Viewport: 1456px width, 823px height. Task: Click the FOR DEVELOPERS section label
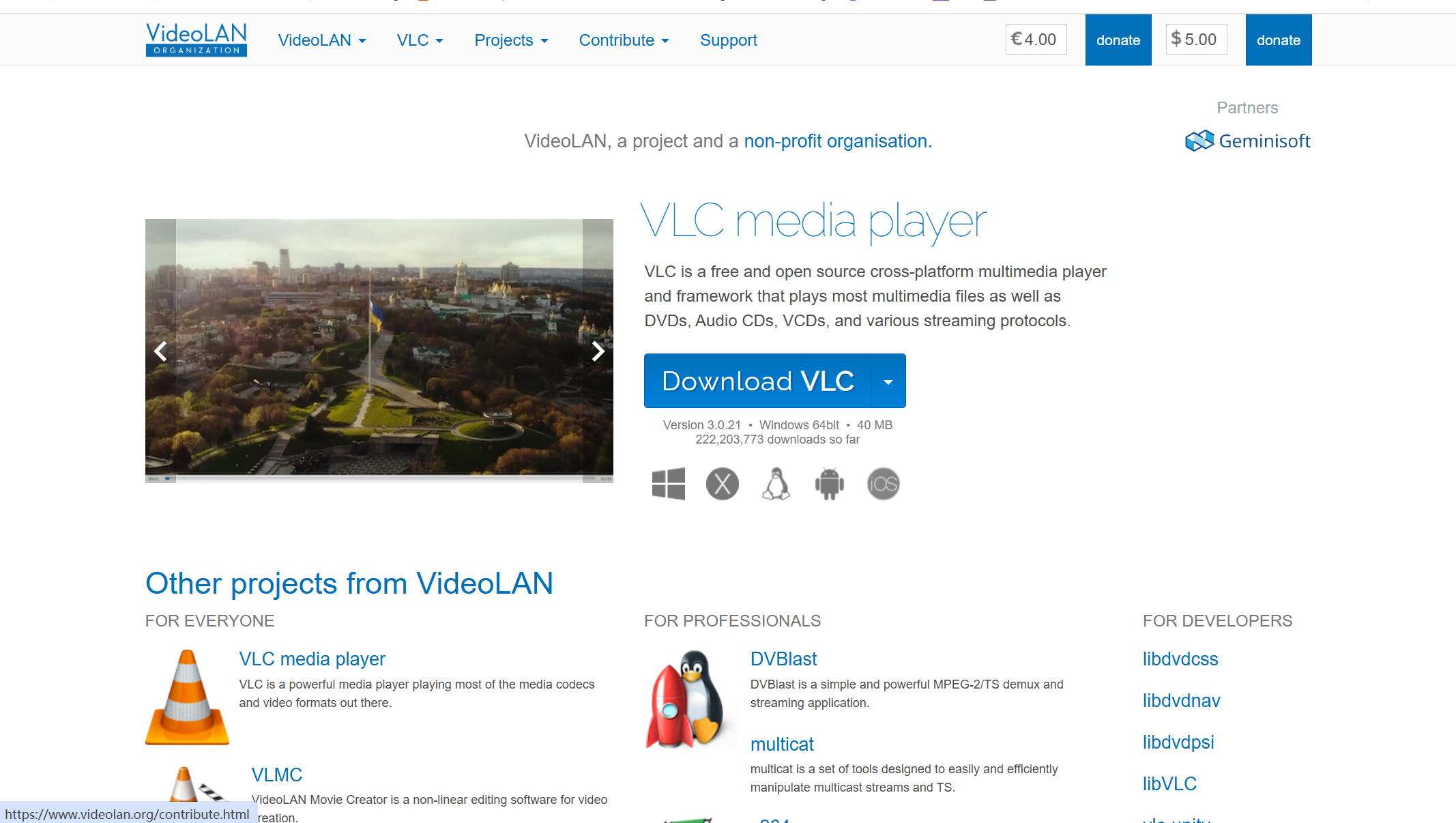(1218, 620)
